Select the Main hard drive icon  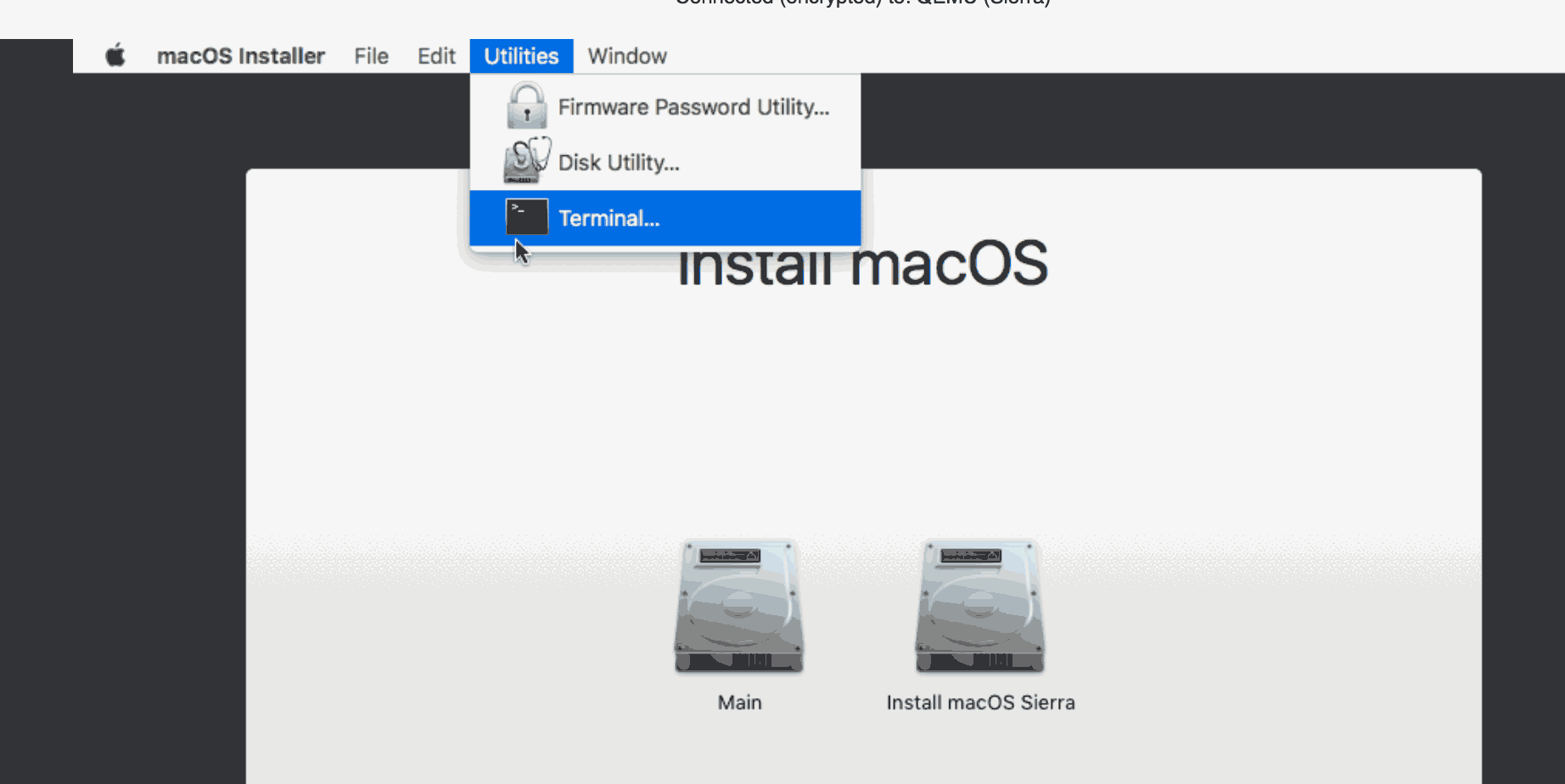(x=739, y=607)
